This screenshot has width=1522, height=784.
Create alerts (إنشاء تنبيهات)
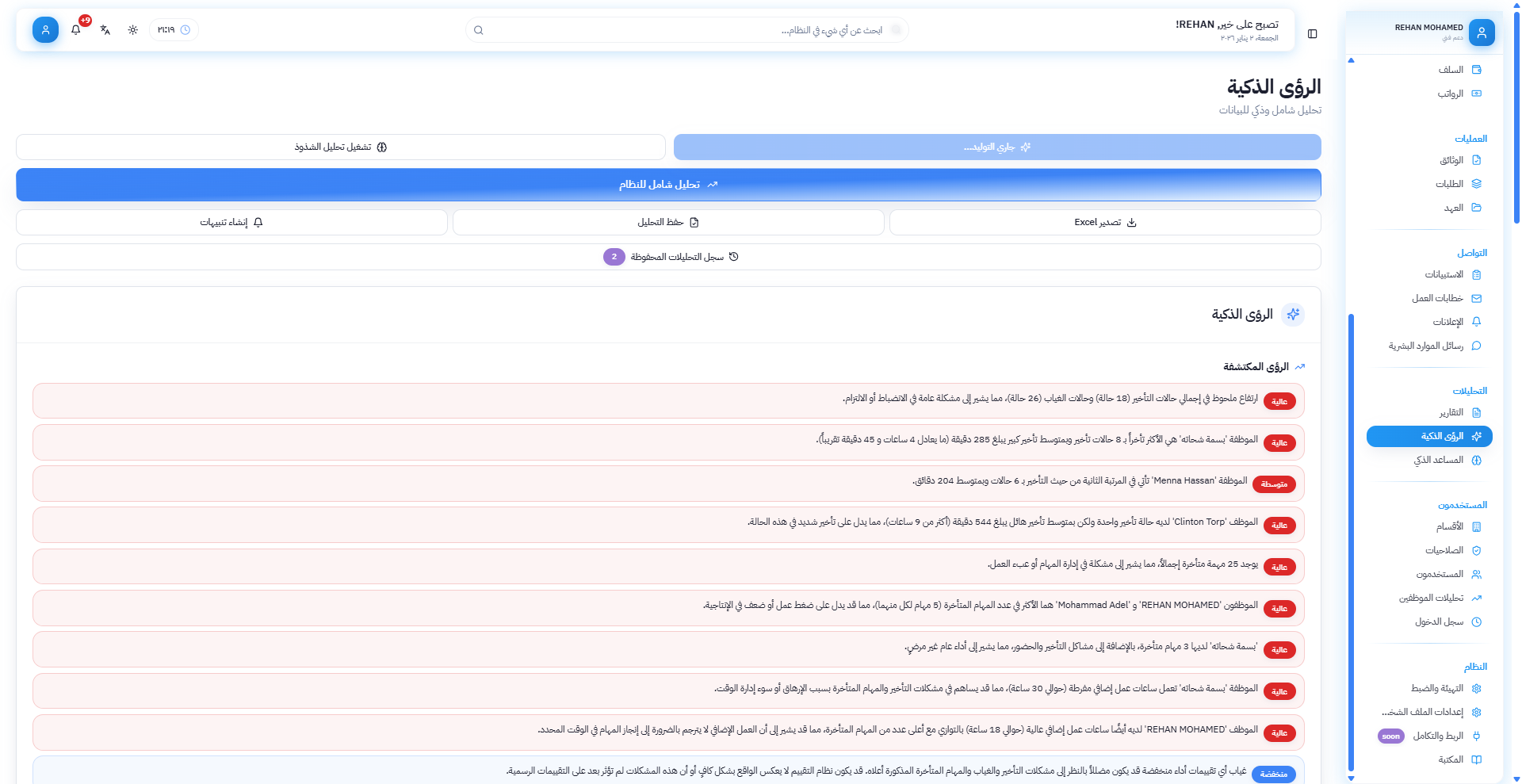pyautogui.click(x=231, y=223)
